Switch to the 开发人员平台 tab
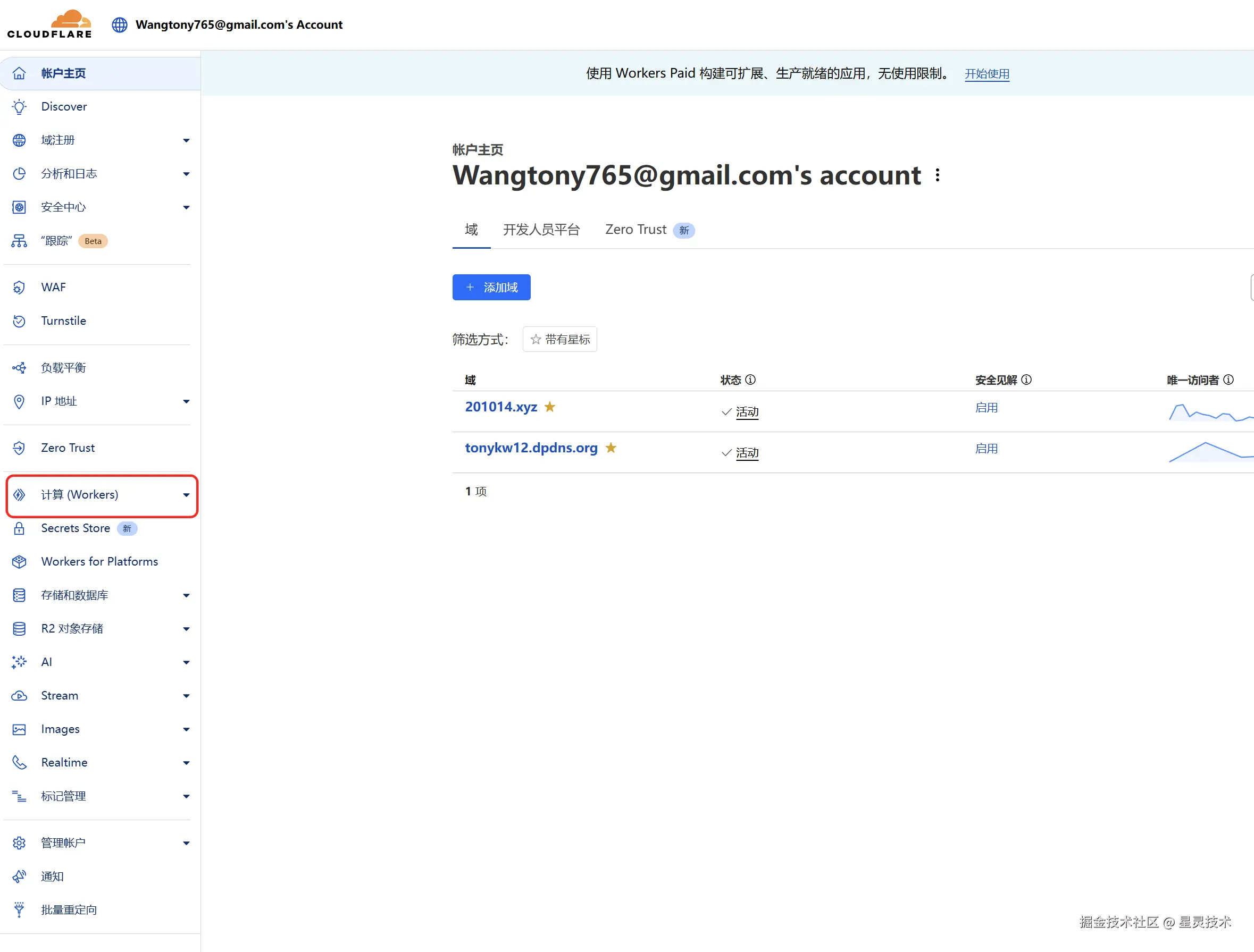 [x=541, y=230]
